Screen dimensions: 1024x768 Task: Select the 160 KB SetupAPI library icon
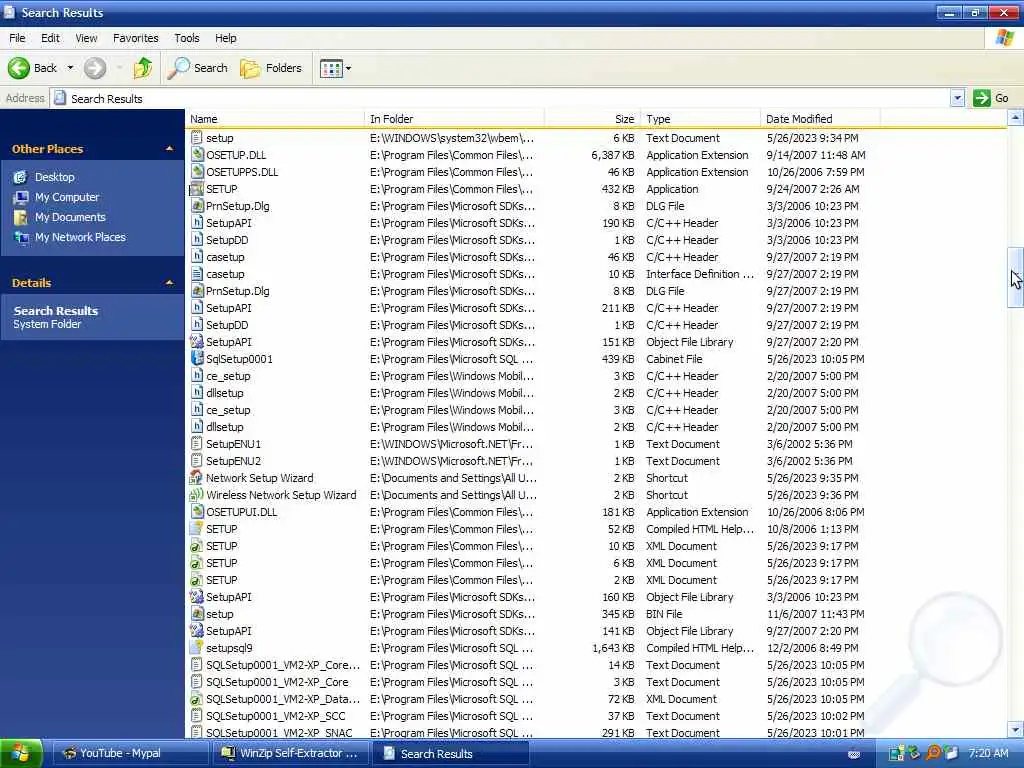click(197, 596)
